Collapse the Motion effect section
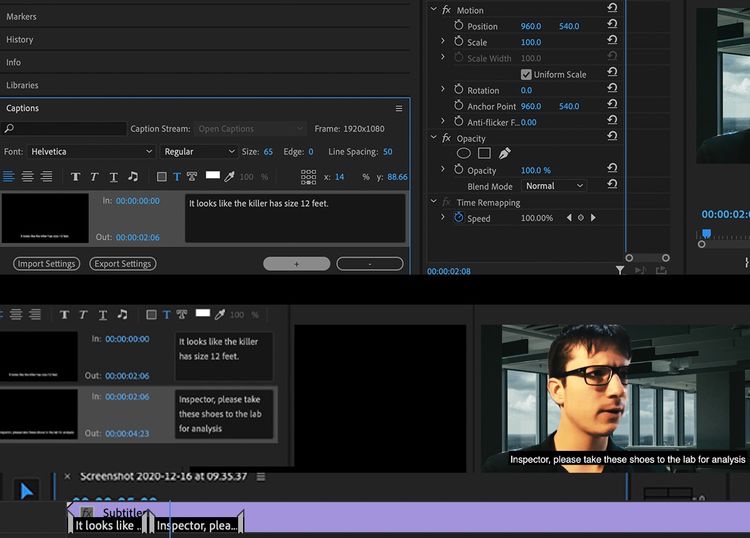 click(x=434, y=10)
